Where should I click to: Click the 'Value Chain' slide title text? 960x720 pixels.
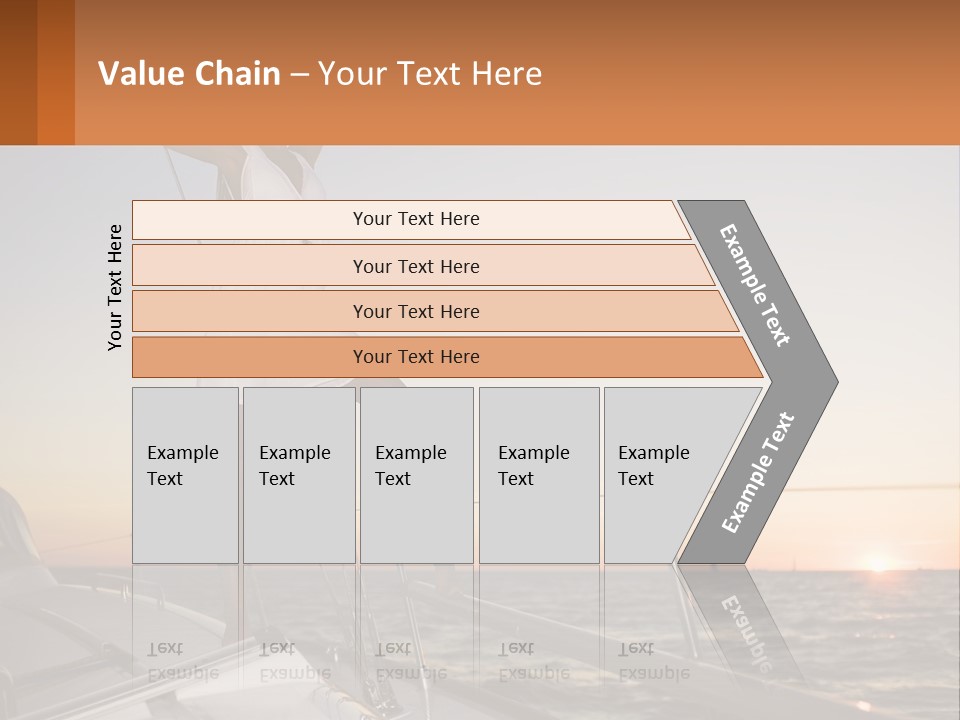pyautogui.click(x=190, y=74)
